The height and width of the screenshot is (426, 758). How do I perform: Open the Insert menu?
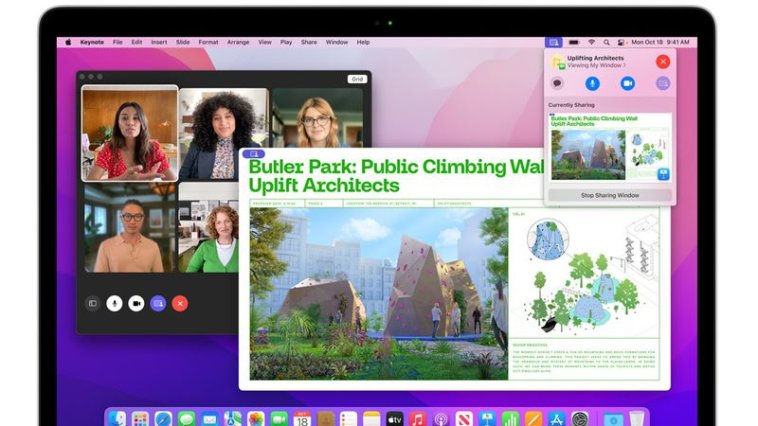159,43
